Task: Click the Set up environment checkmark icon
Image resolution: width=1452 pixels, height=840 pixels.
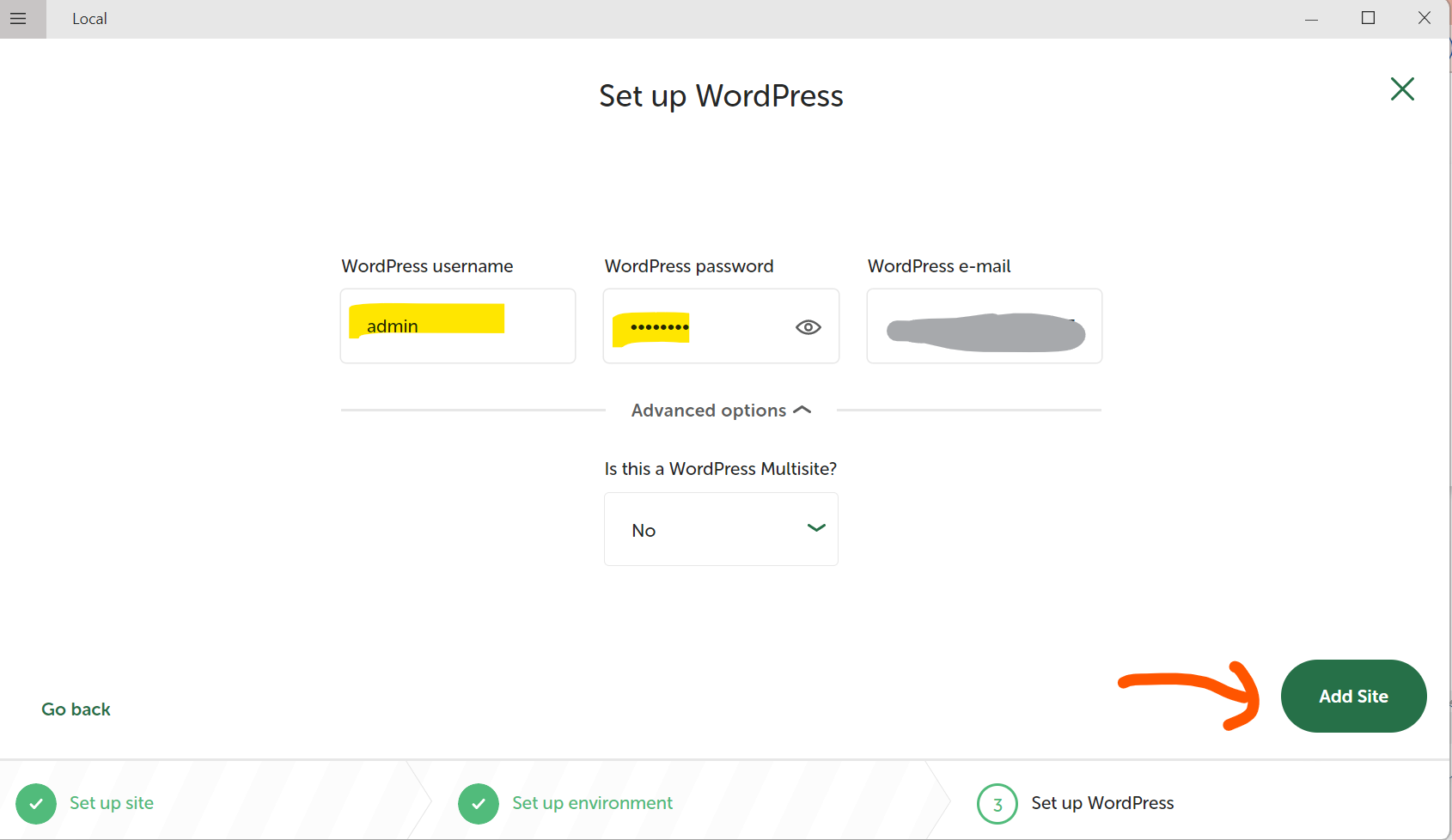Action: (479, 804)
